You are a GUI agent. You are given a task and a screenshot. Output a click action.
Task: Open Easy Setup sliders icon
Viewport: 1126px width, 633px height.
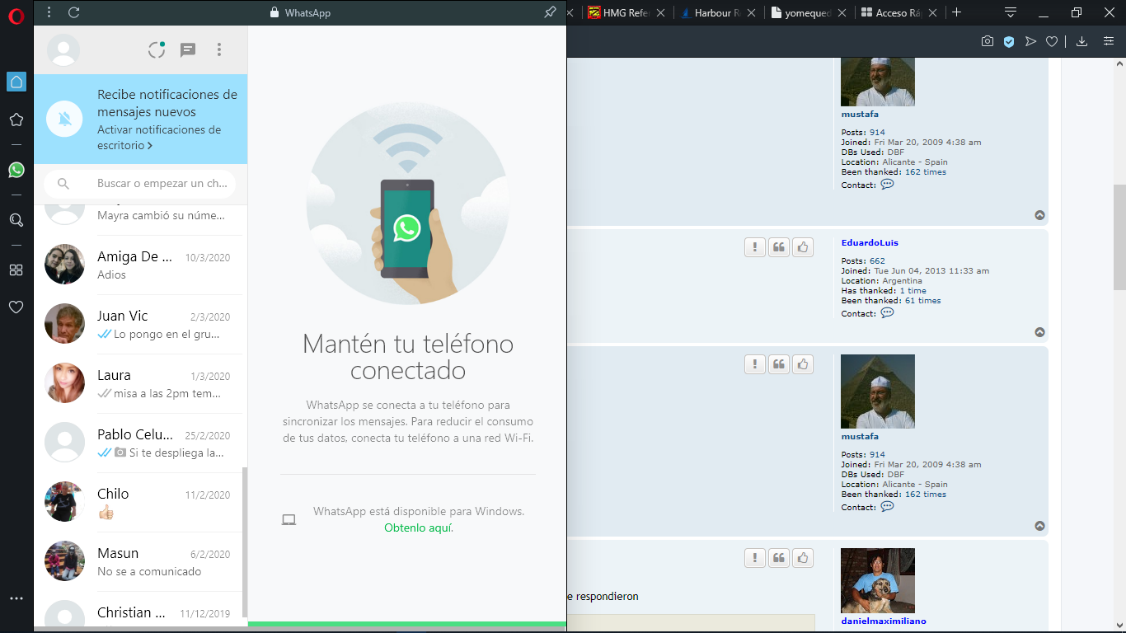coord(1109,42)
